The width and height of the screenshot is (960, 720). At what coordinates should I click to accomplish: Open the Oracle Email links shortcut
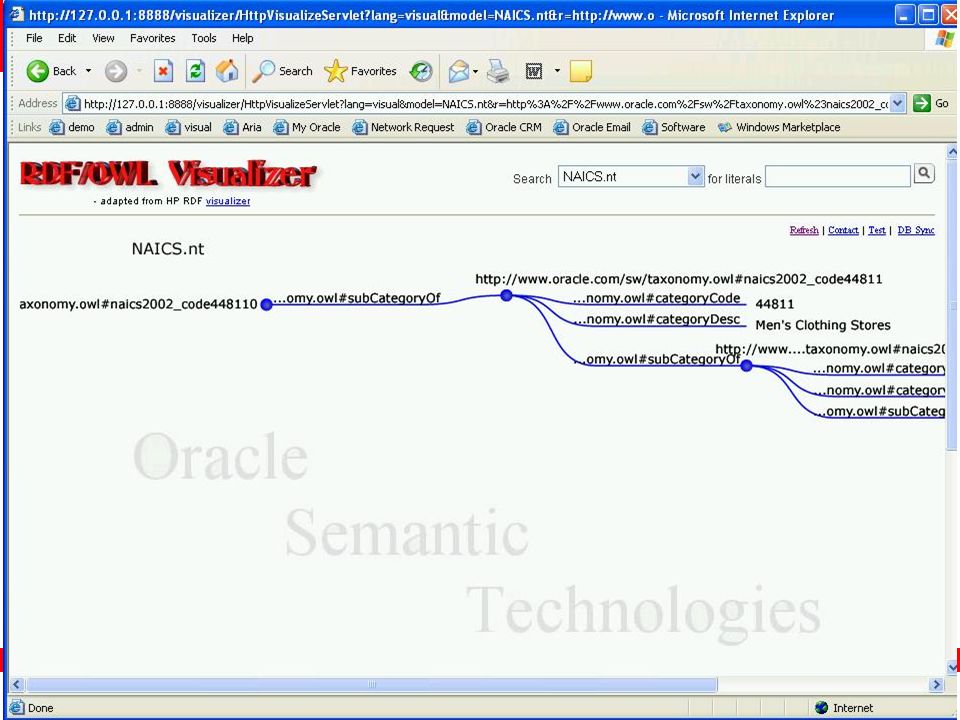click(592, 127)
